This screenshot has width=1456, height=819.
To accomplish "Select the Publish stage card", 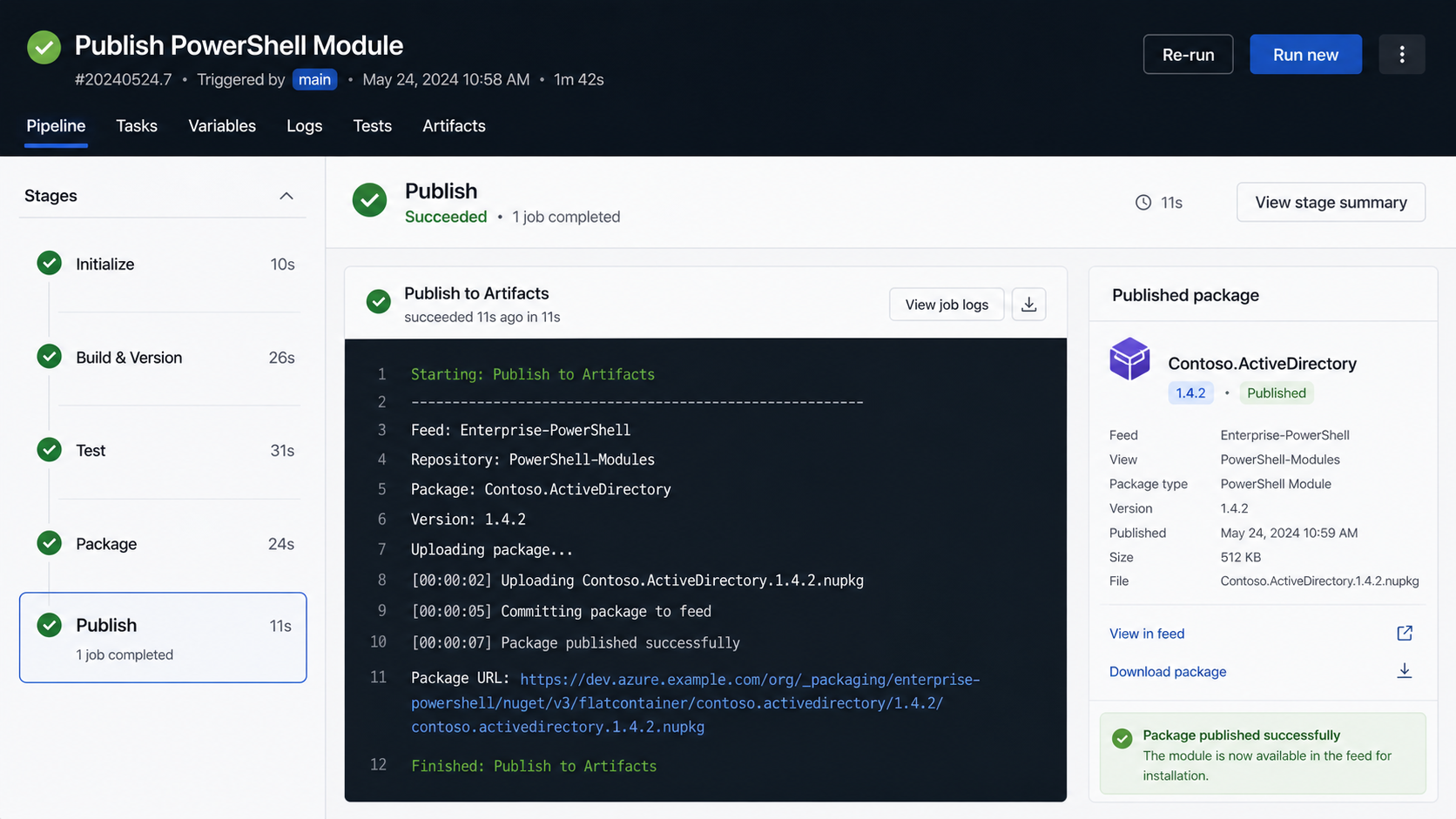I will point(163,637).
